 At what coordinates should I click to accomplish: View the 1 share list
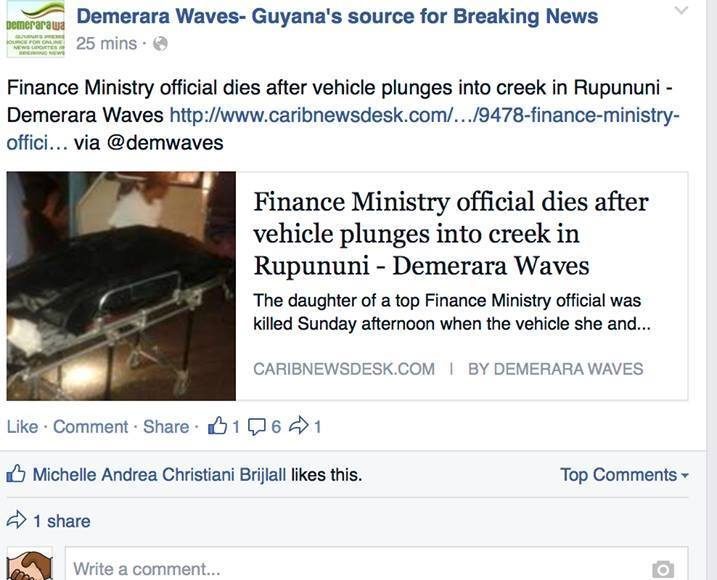[x=62, y=521]
